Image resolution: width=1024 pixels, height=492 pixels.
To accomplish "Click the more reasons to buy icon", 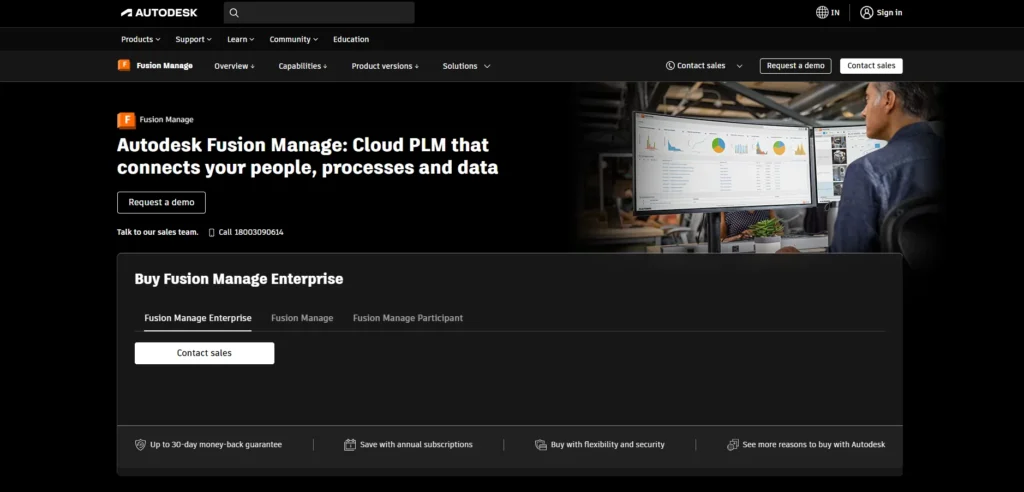I will click(733, 444).
